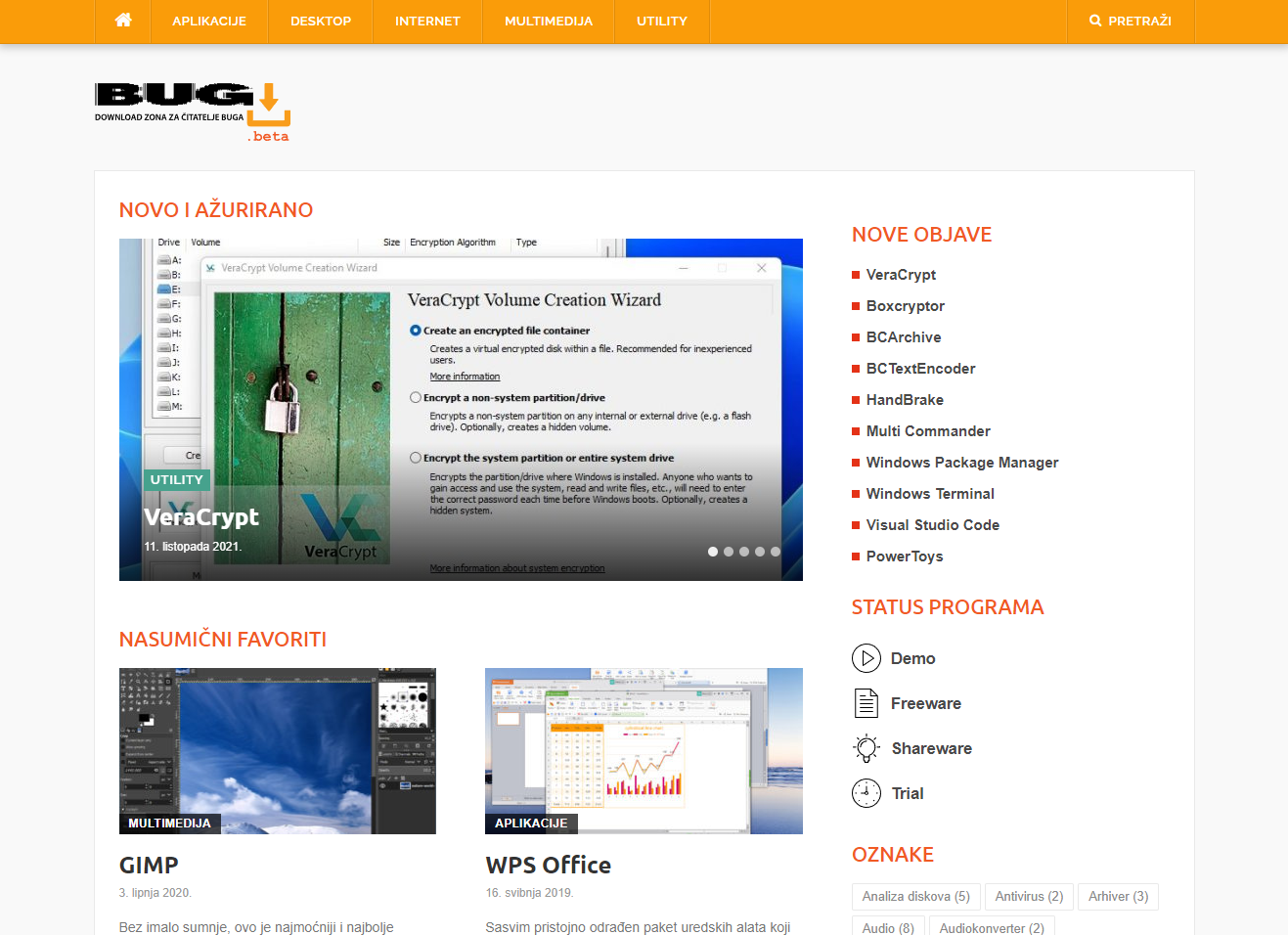Open the PowerToys post link
The width and height of the screenshot is (1288, 935).
click(905, 557)
